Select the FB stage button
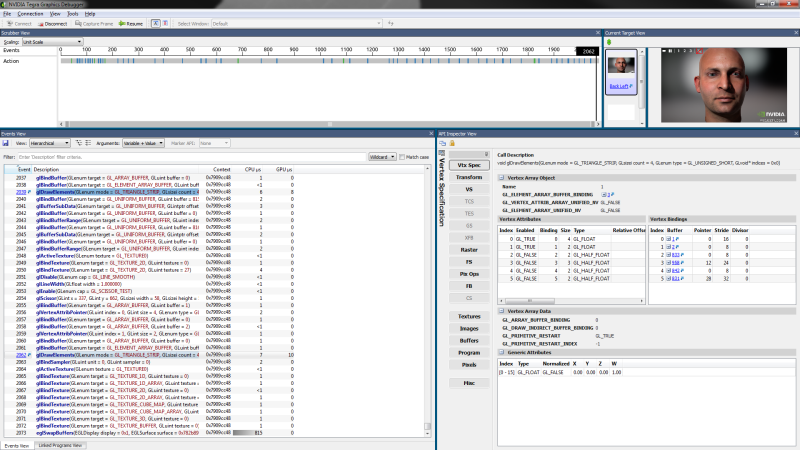The image size is (800, 450). click(x=469, y=286)
